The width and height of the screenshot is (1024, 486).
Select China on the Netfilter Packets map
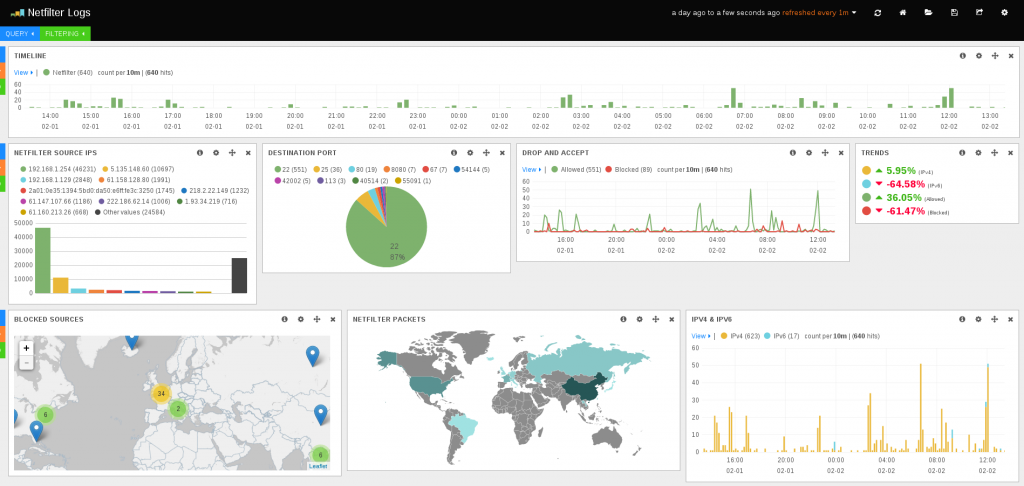[581, 390]
